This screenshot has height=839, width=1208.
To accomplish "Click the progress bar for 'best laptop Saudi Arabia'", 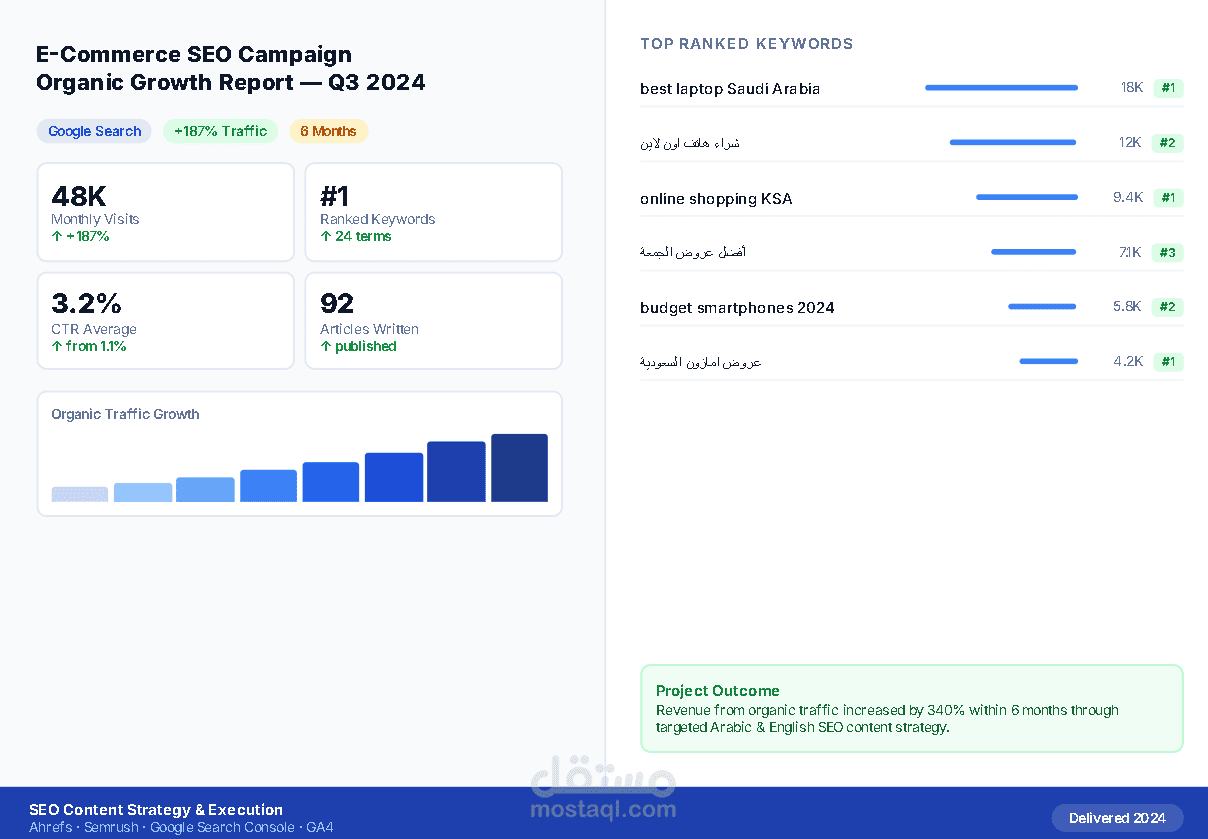I will tap(1001, 88).
